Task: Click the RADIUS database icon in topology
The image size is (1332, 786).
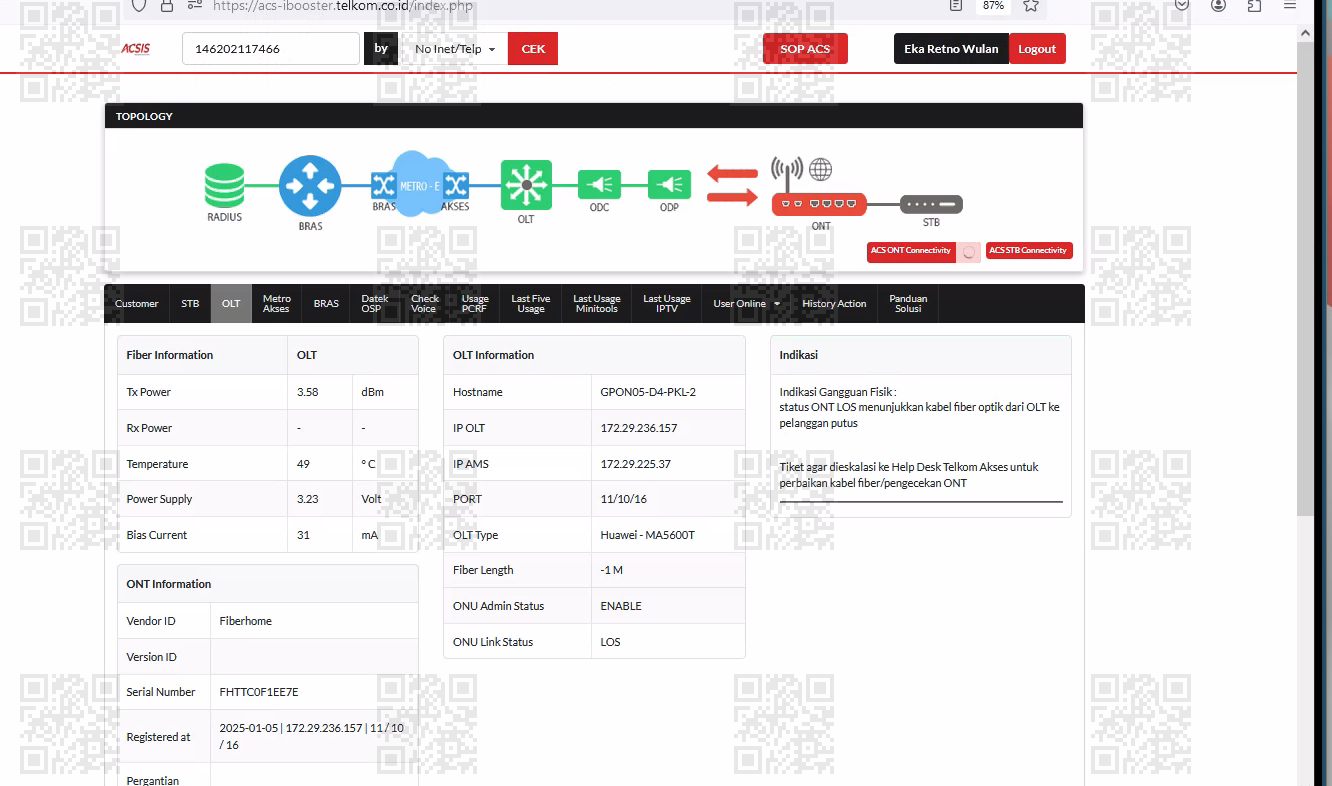Action: pos(224,185)
